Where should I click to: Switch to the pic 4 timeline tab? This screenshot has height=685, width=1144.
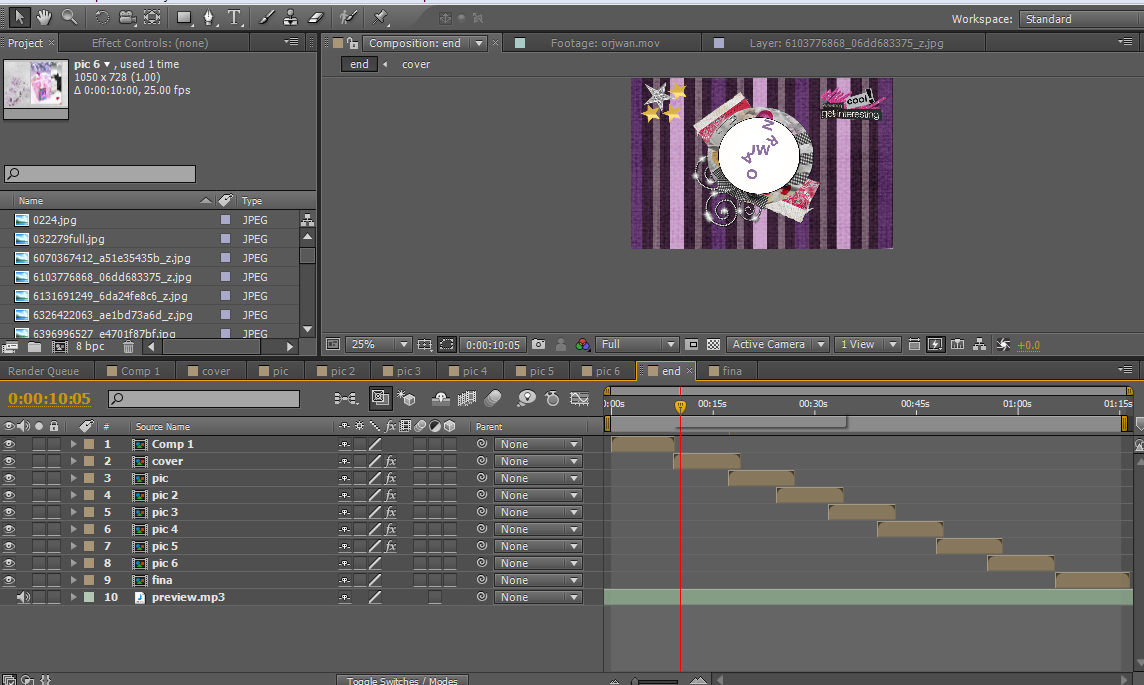468,371
